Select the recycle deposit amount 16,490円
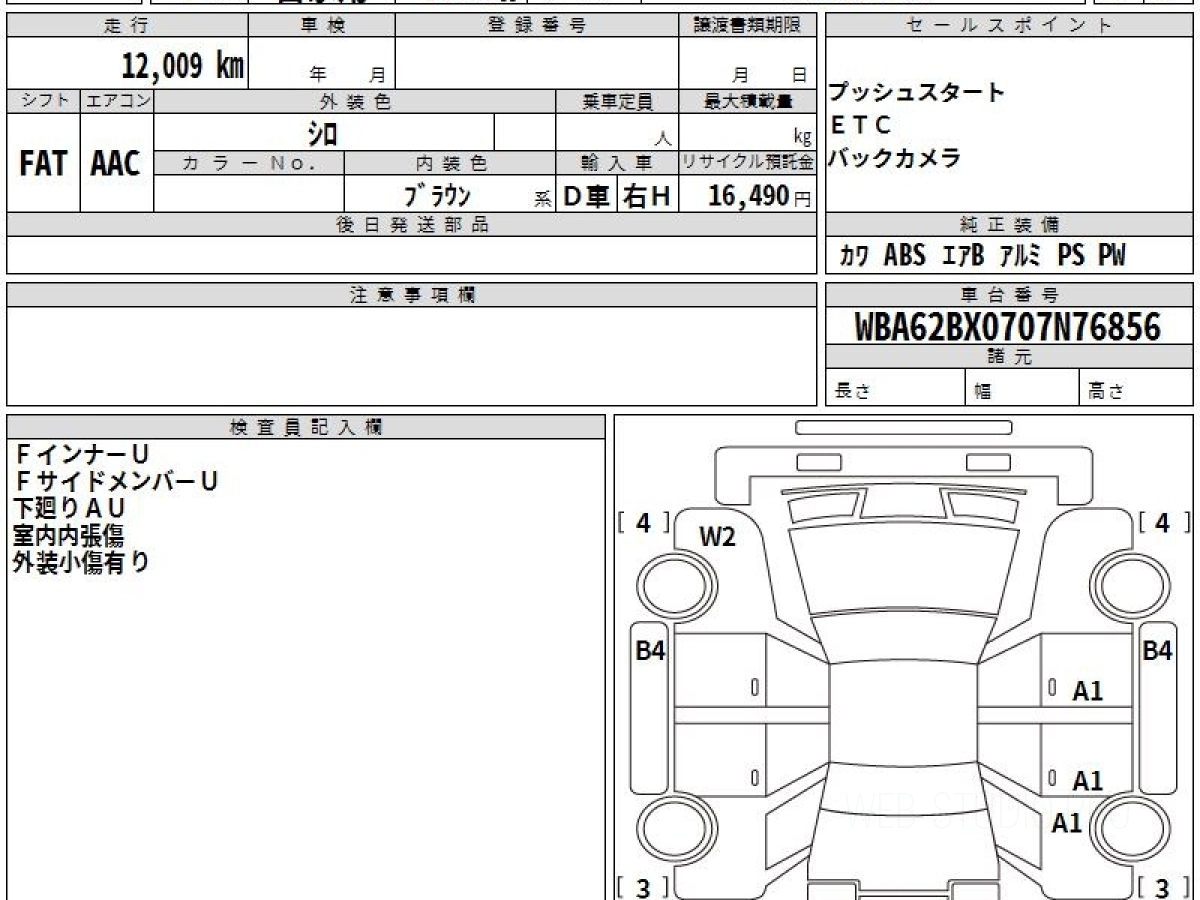Screen dimensions: 1200x900 coord(760,197)
